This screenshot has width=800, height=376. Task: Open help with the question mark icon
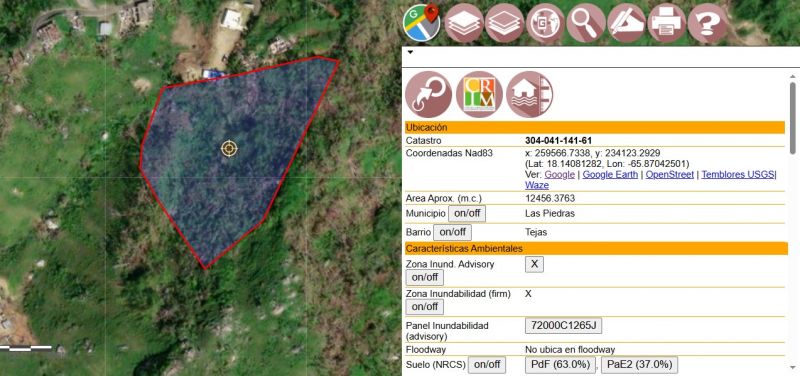coord(707,23)
